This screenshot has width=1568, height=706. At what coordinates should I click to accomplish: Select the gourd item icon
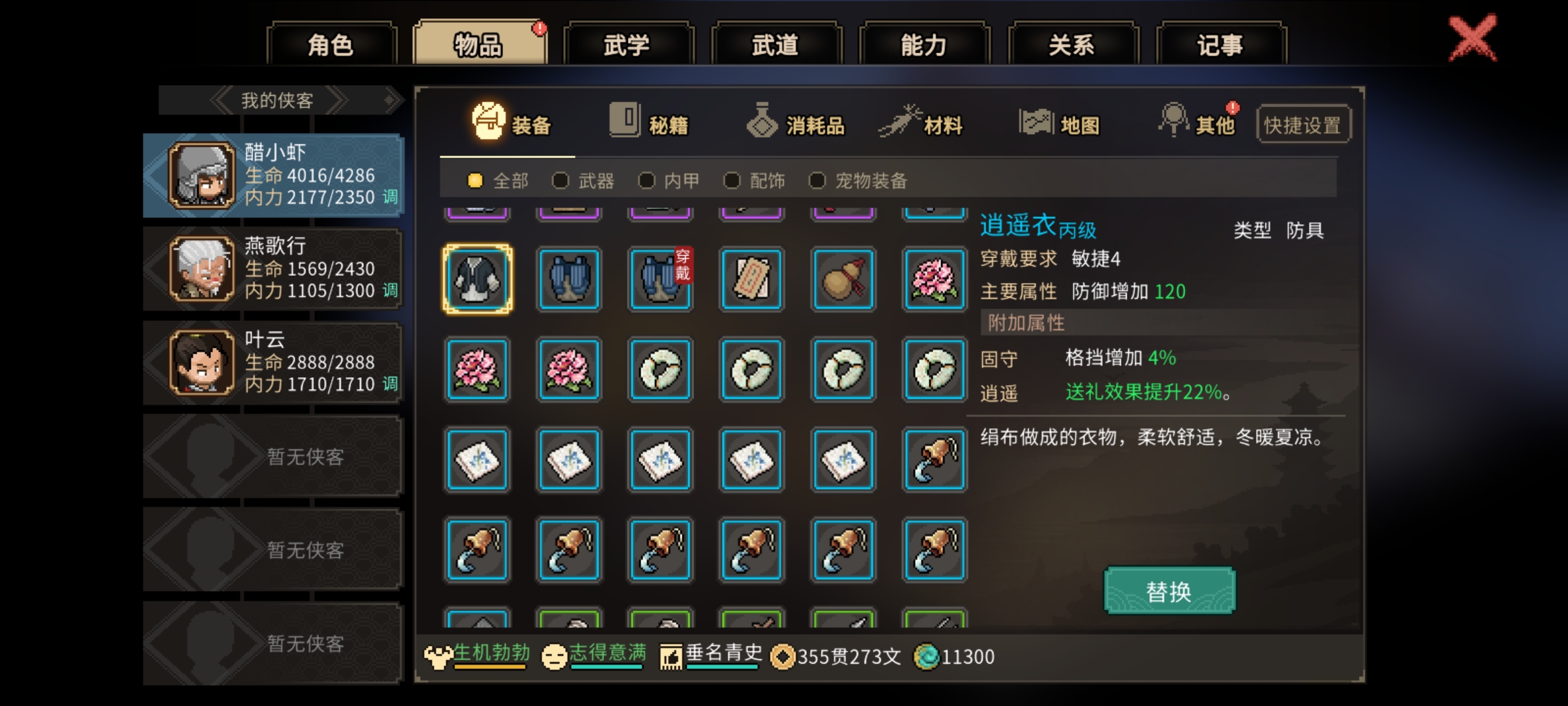pyautogui.click(x=843, y=279)
